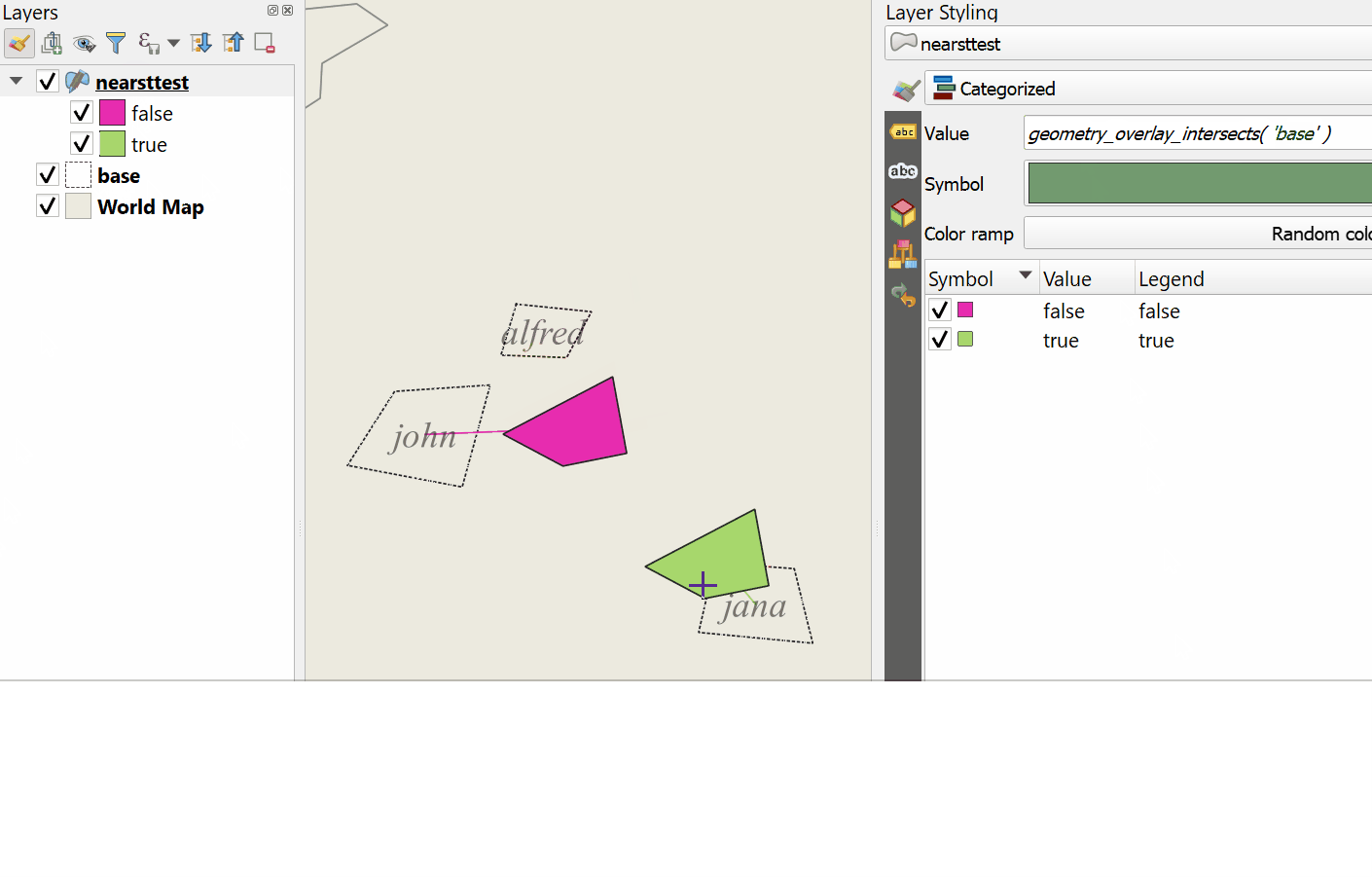Open the 3D View cube icon

point(903,211)
